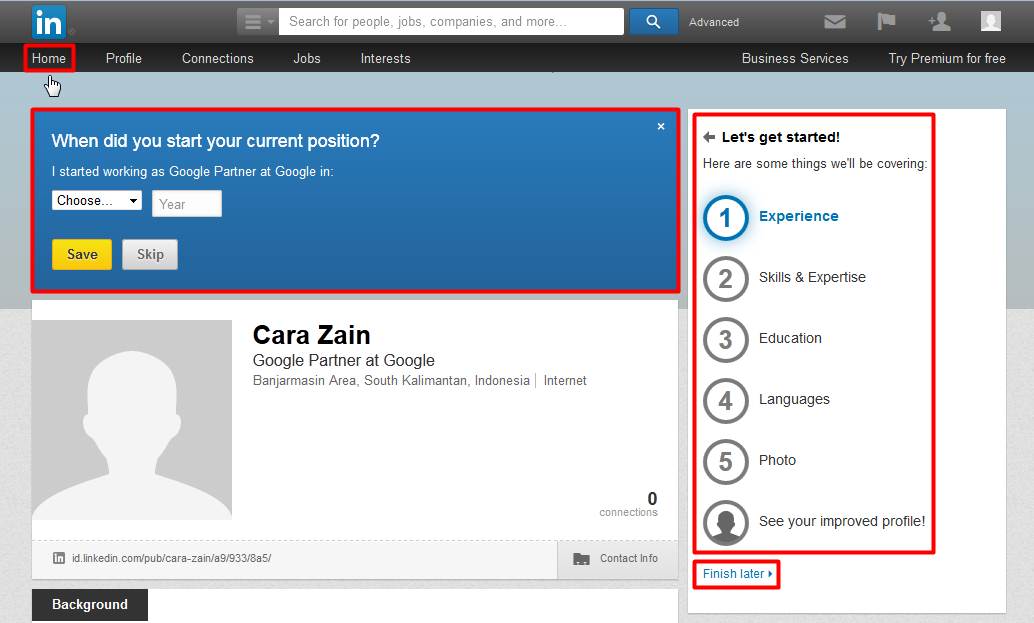
Task: Select the Education step
Action: point(790,338)
